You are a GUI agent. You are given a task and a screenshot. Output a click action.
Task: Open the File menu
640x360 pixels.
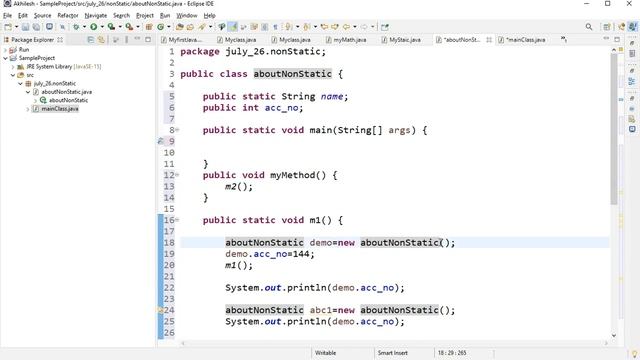(x=7, y=16)
